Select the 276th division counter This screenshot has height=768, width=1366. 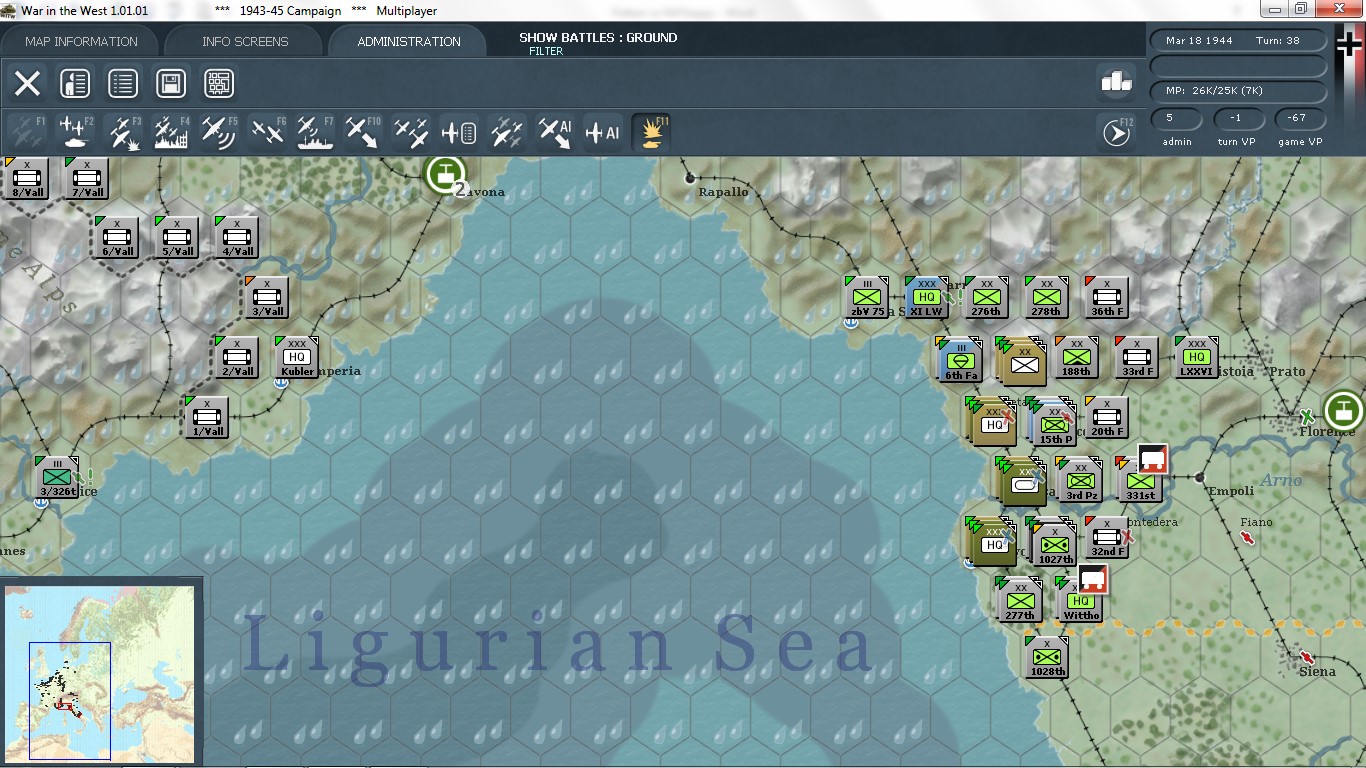point(987,298)
